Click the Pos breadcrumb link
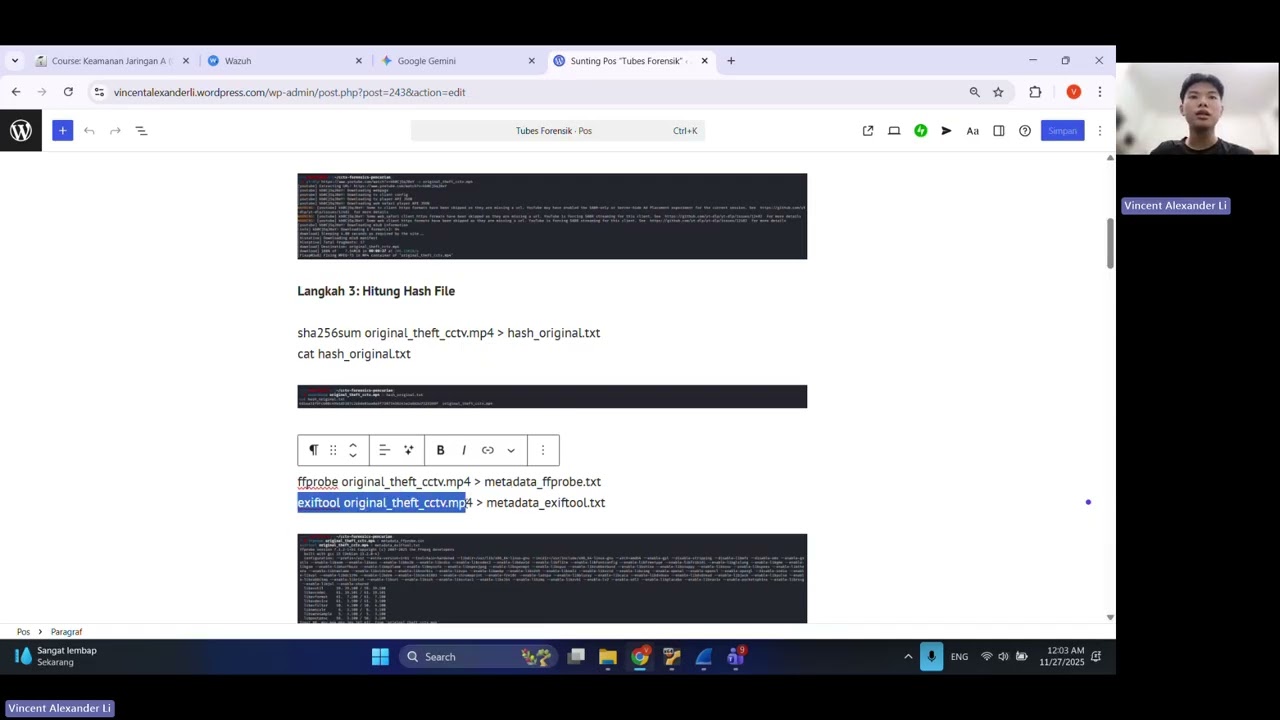 [23, 632]
